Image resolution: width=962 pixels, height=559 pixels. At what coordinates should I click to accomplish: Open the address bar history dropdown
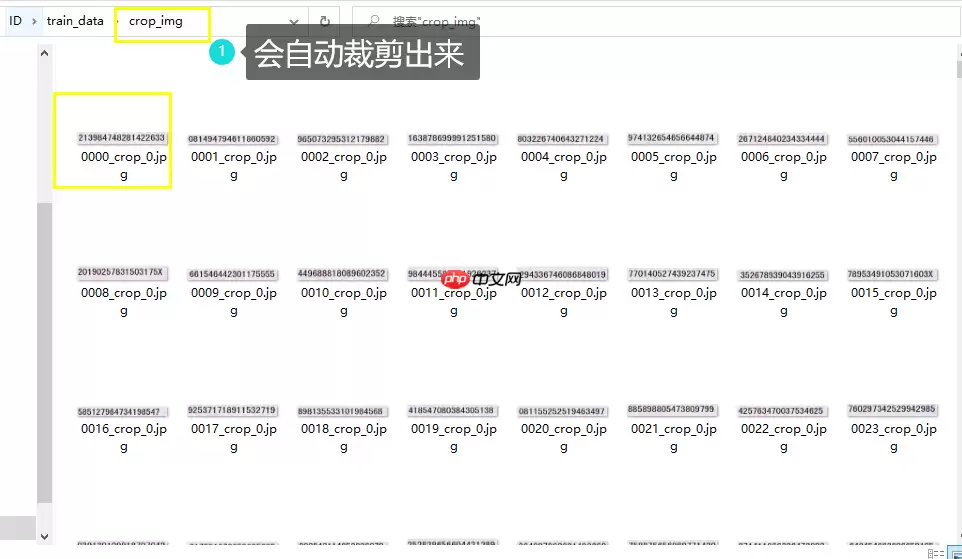pyautogui.click(x=294, y=22)
